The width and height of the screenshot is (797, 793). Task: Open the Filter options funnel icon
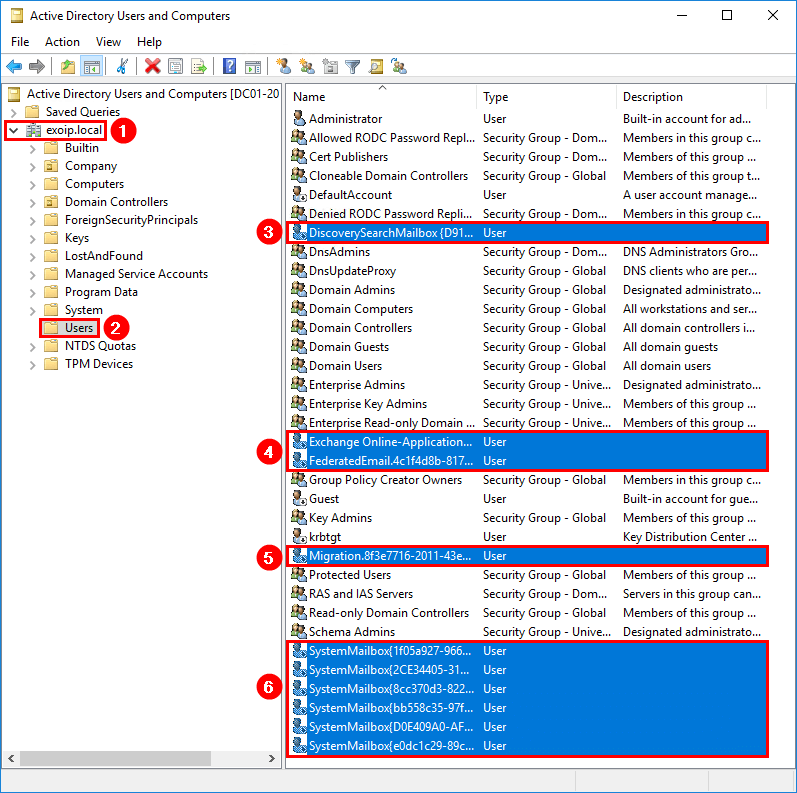(353, 67)
